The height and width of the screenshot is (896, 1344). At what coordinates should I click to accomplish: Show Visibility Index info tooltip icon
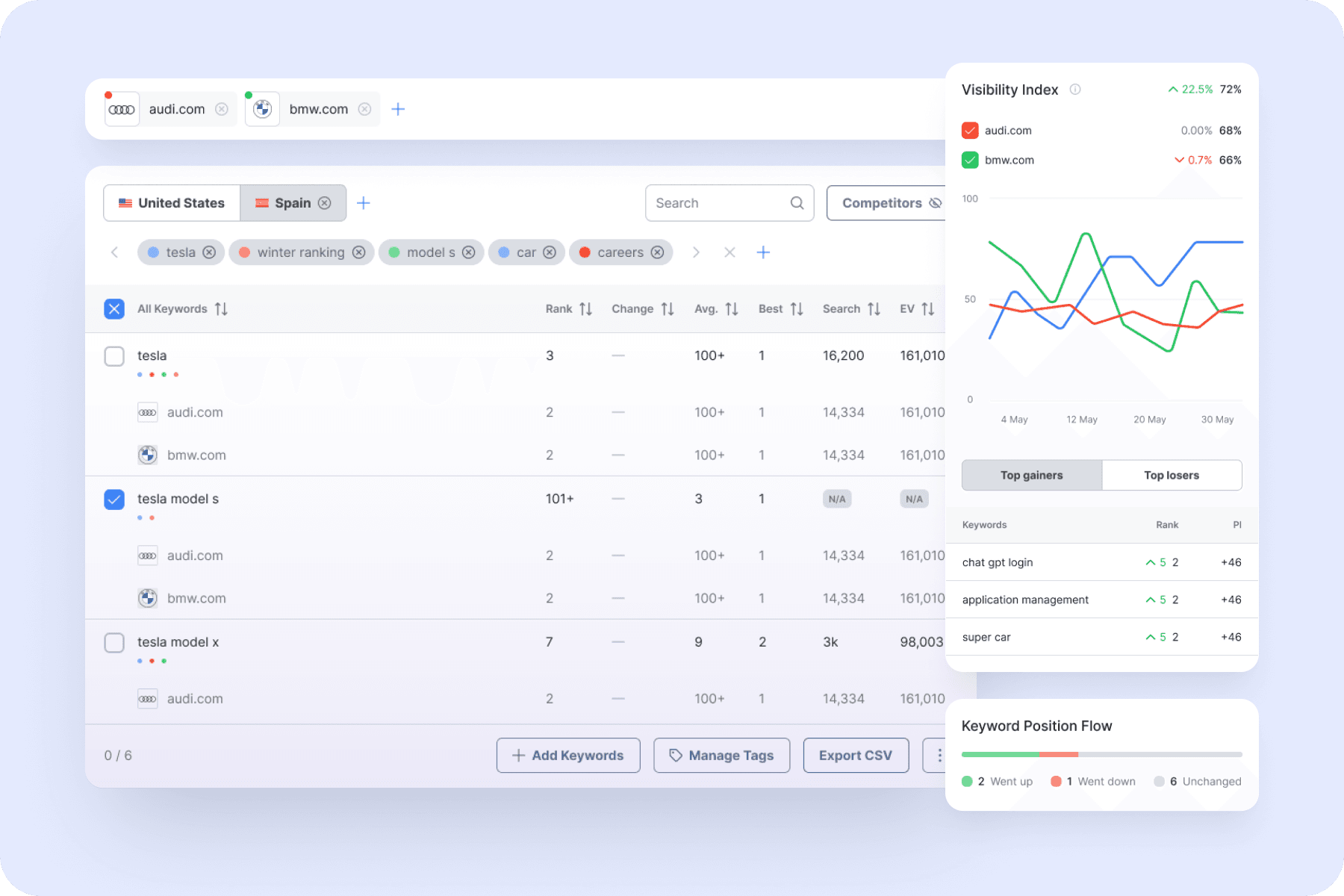click(1075, 90)
